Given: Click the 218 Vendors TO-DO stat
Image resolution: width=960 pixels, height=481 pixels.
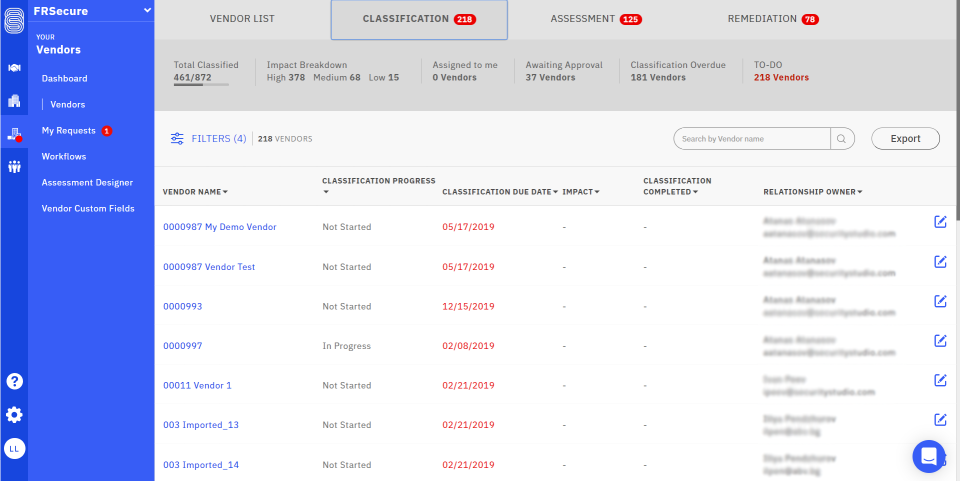Looking at the screenshot, I should pyautogui.click(x=781, y=78).
